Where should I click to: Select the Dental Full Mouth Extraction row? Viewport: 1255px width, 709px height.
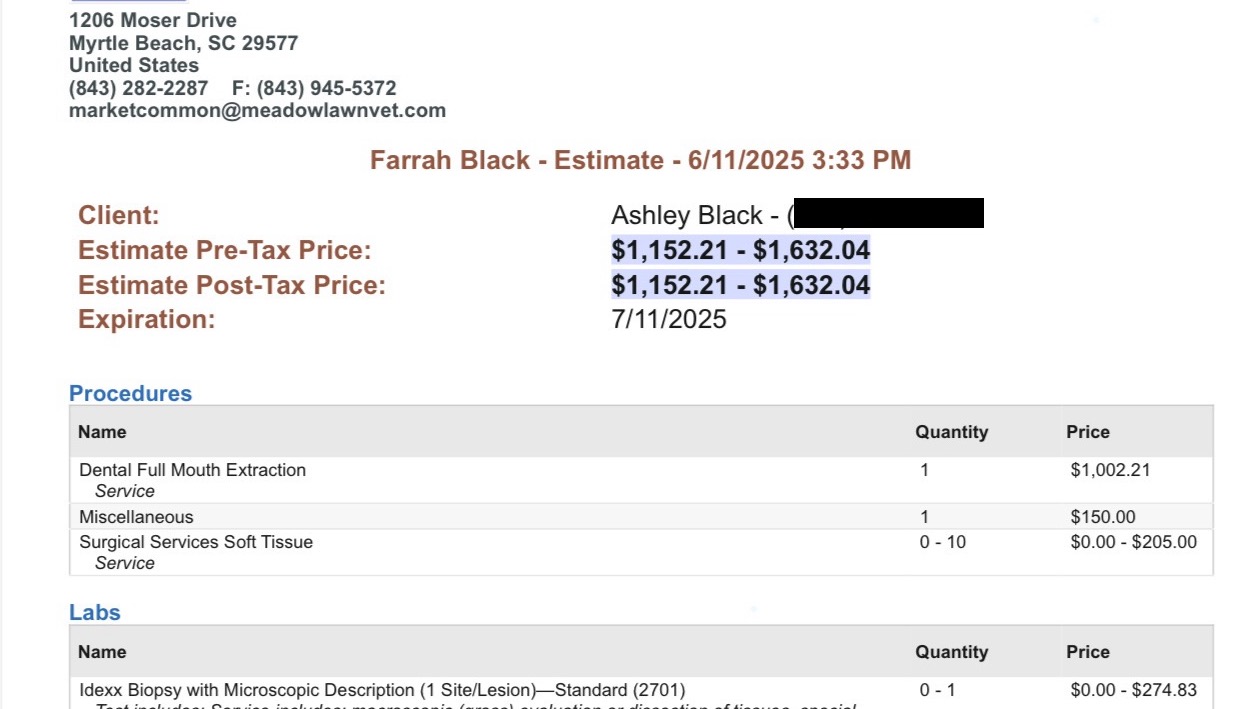pyautogui.click(x=193, y=470)
